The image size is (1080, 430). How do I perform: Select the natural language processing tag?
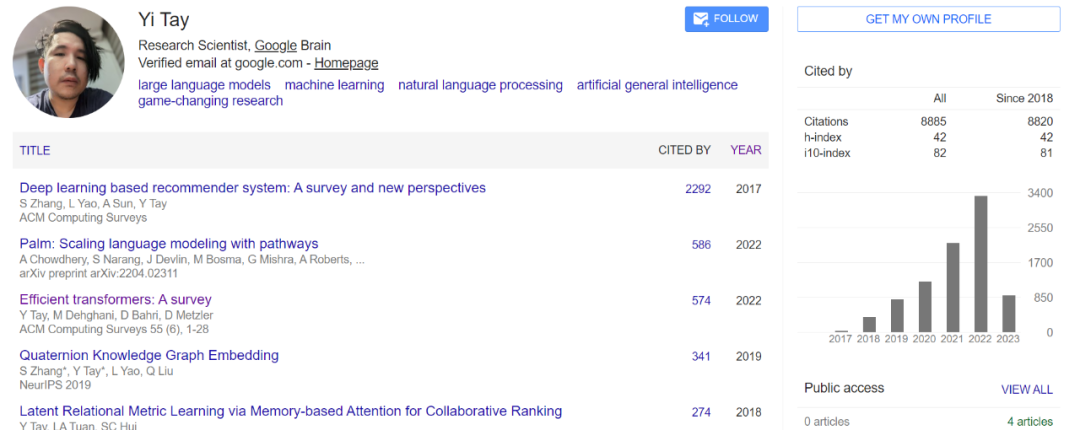tap(480, 85)
